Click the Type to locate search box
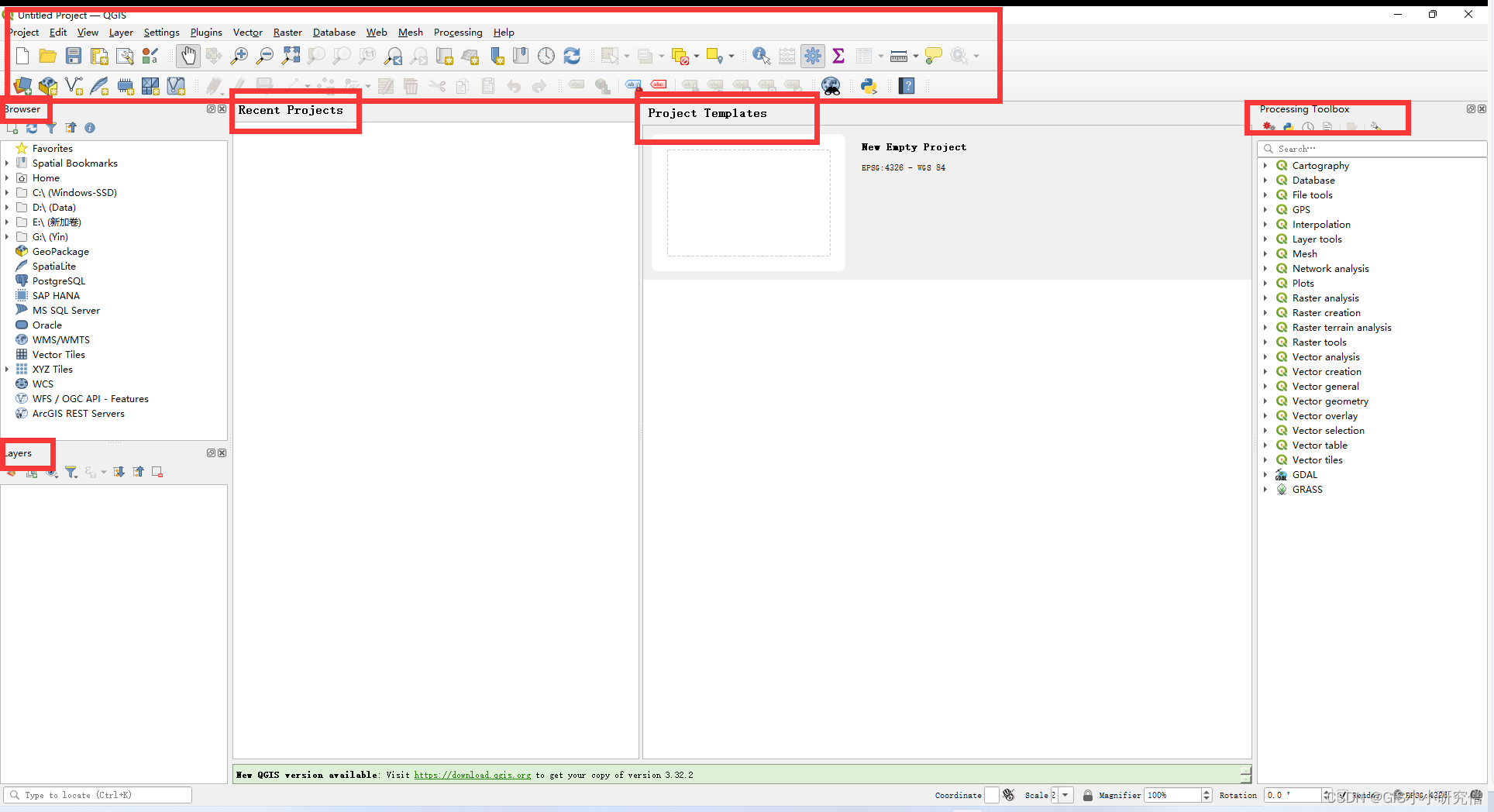 pyautogui.click(x=98, y=795)
